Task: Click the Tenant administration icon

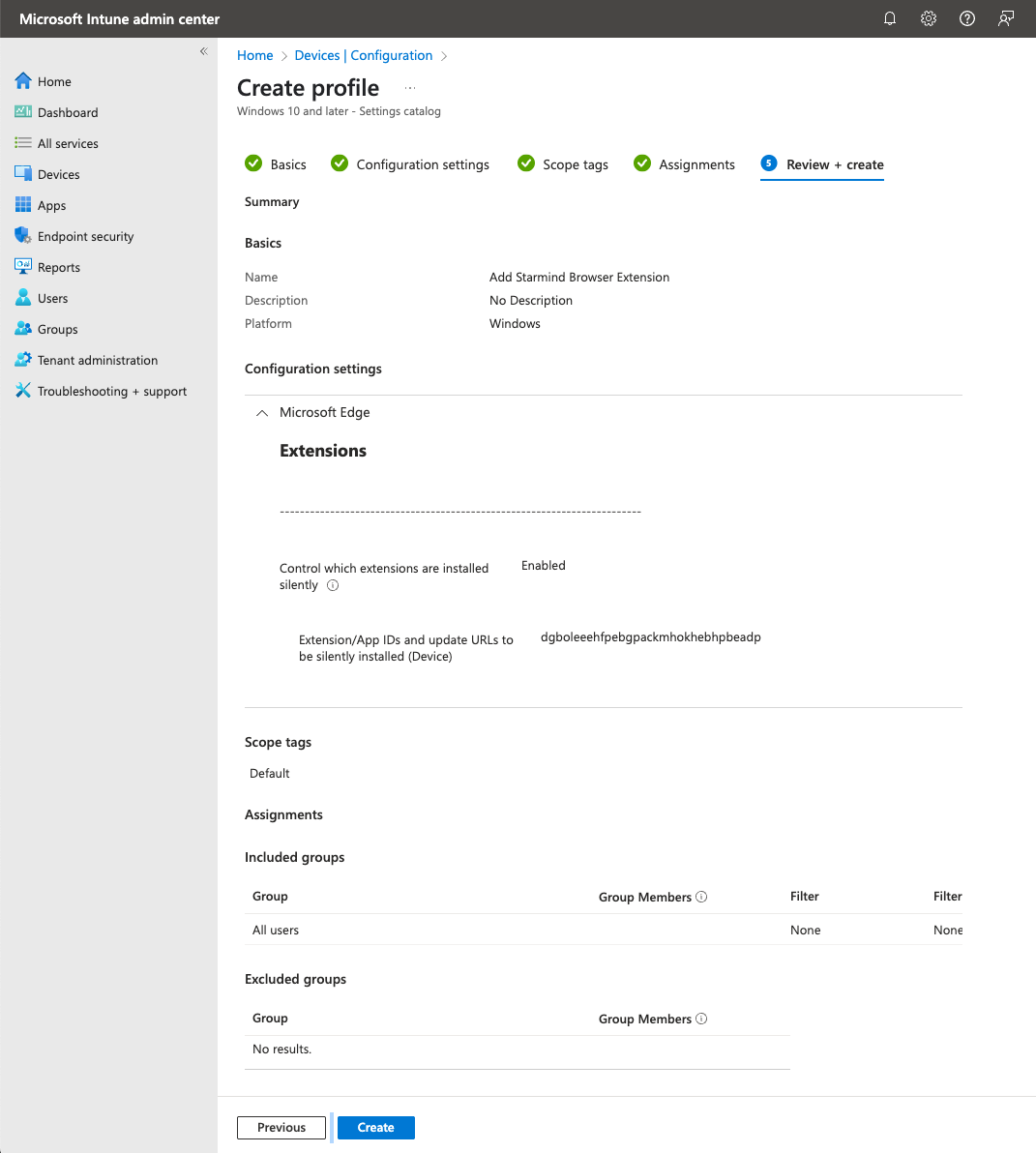Action: coord(23,360)
